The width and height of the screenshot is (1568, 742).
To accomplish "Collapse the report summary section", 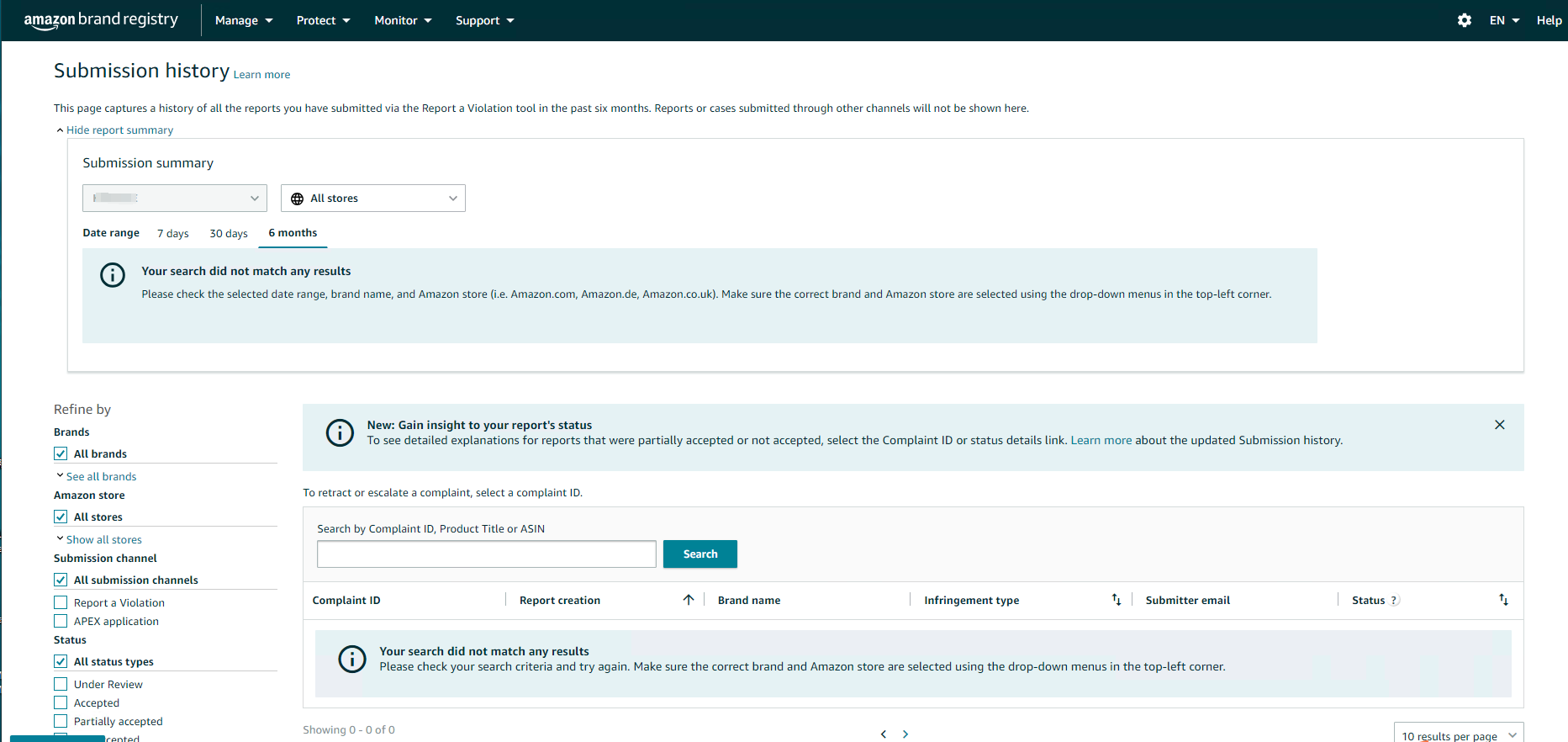I will (115, 130).
